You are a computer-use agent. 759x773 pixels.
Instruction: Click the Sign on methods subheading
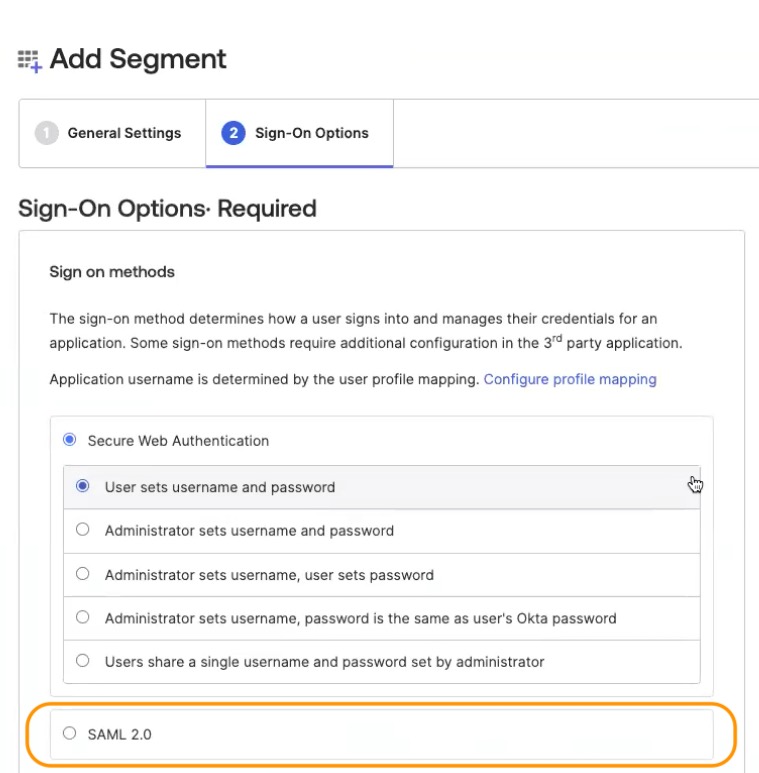pos(112,272)
